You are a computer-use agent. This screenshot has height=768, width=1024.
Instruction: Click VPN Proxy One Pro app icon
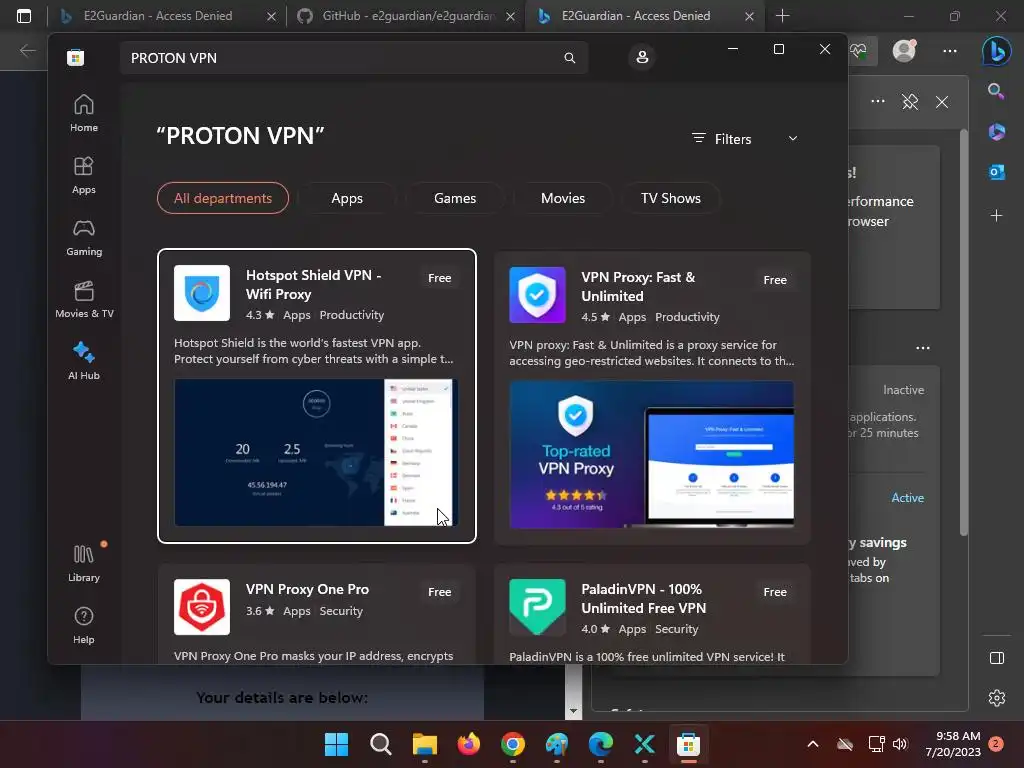[202, 607]
